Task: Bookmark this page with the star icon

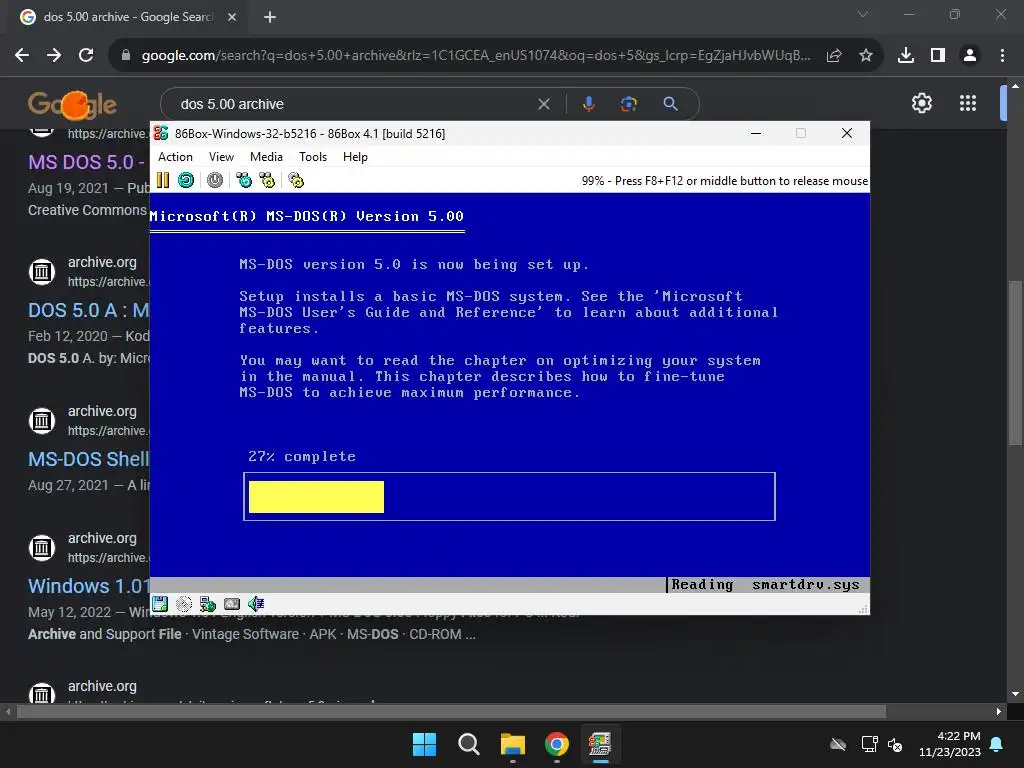Action: pos(866,56)
